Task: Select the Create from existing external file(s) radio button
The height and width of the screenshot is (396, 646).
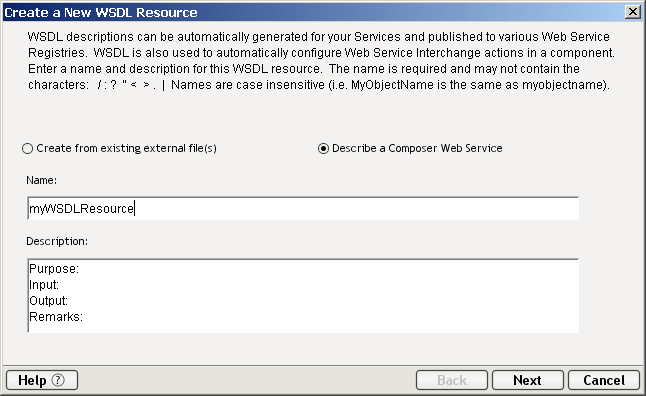Action: (x=27, y=148)
